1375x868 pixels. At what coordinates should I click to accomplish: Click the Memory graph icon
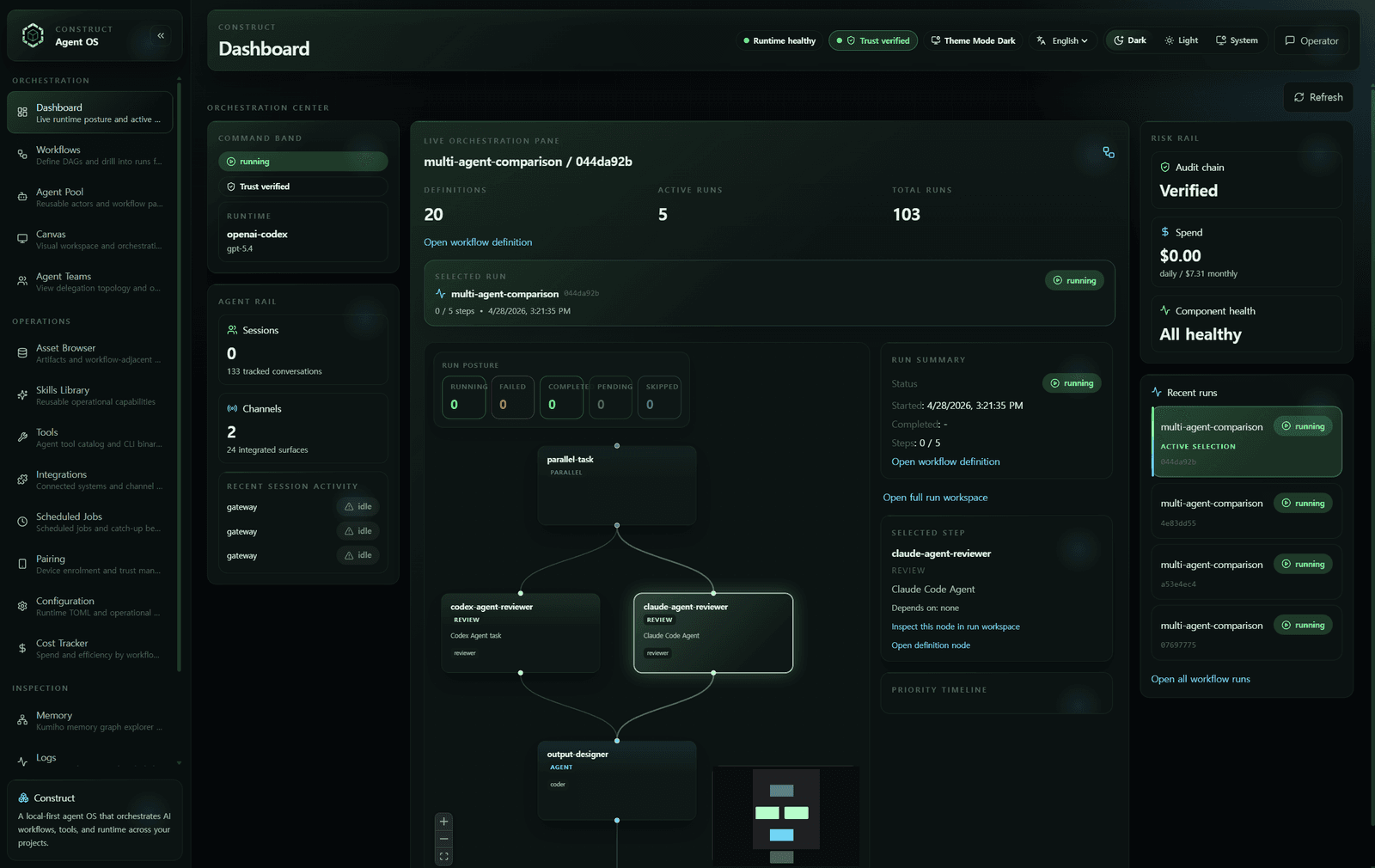click(x=22, y=720)
